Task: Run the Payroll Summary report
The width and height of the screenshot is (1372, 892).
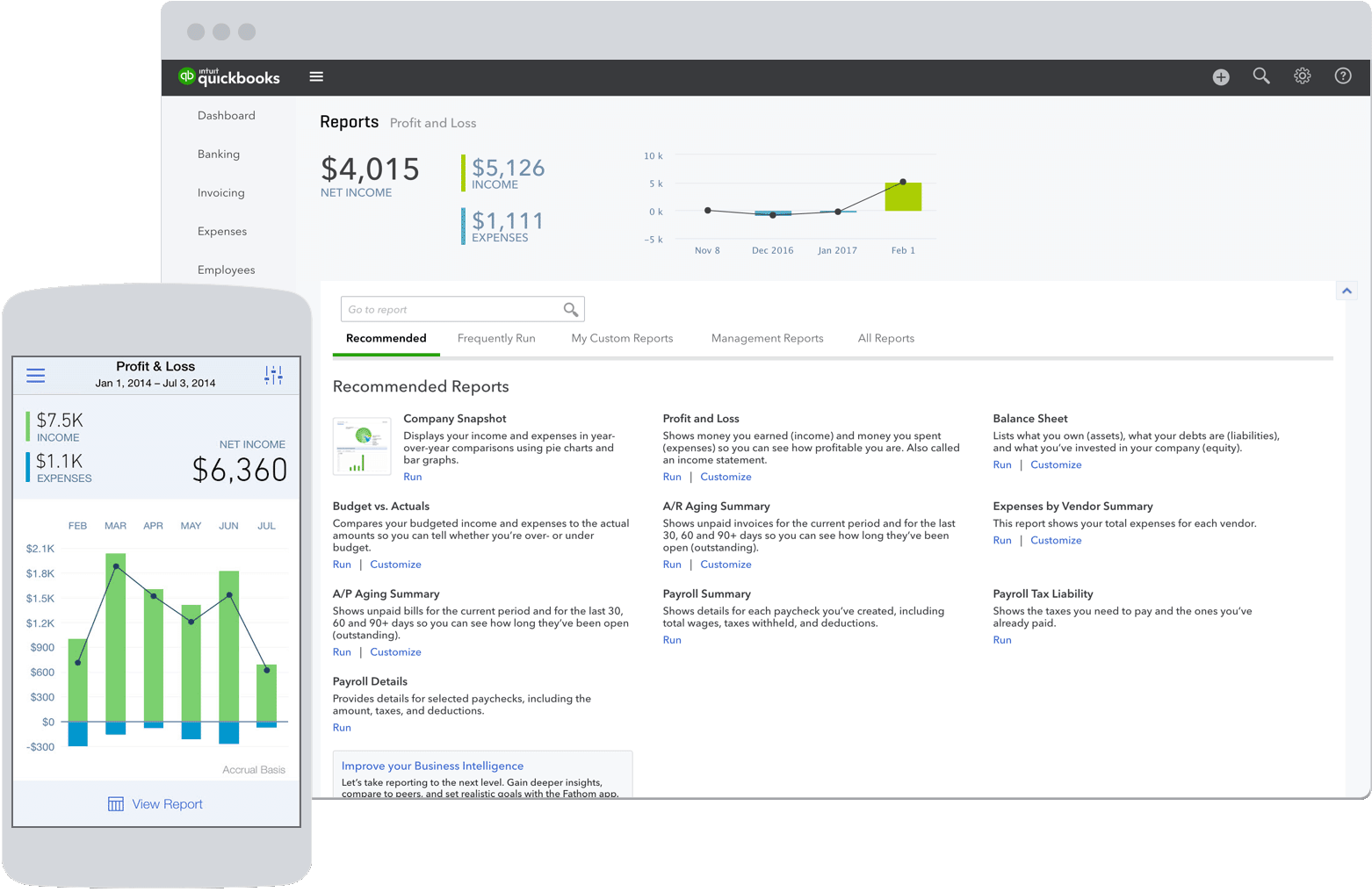Action: (x=672, y=640)
